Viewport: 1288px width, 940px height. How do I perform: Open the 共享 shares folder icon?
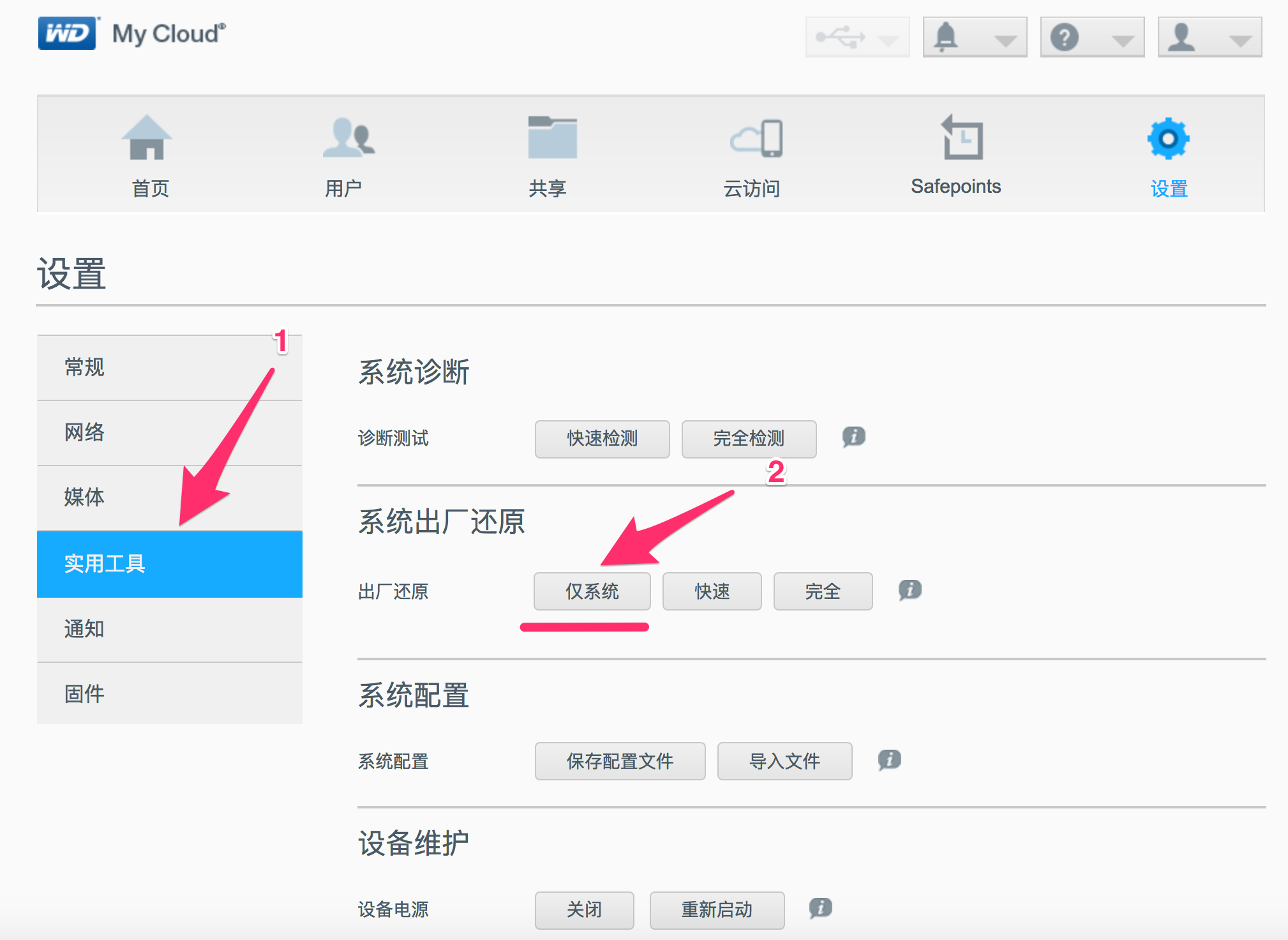[552, 137]
